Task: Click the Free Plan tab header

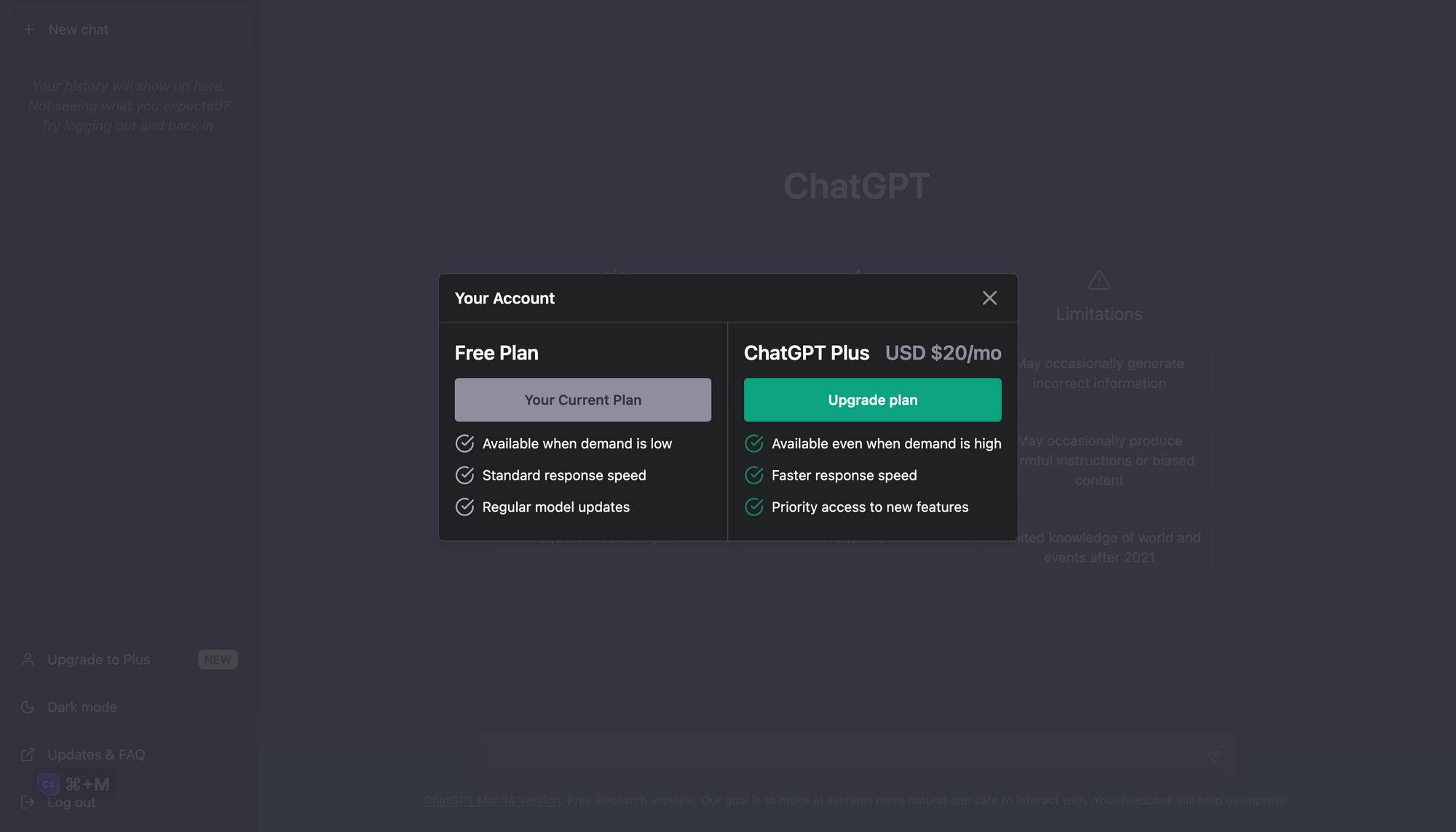Action: click(496, 353)
